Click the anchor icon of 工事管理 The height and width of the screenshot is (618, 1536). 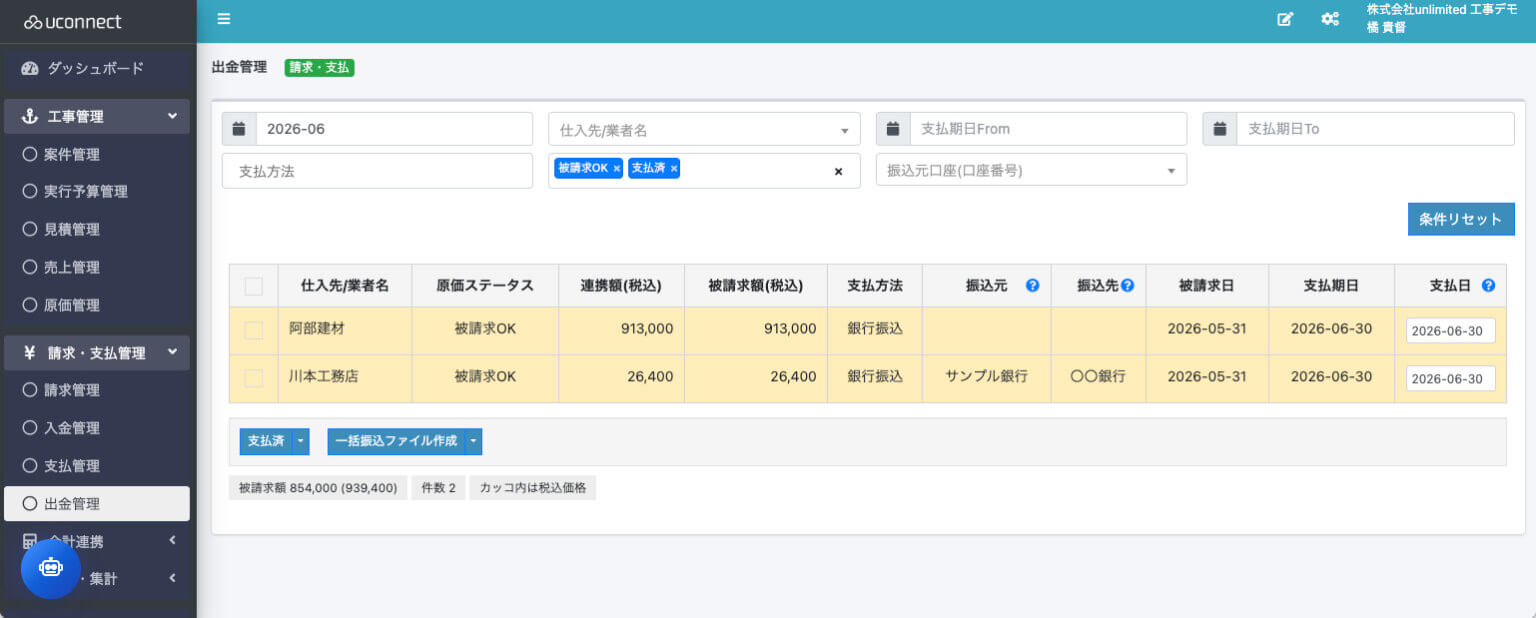(29, 117)
